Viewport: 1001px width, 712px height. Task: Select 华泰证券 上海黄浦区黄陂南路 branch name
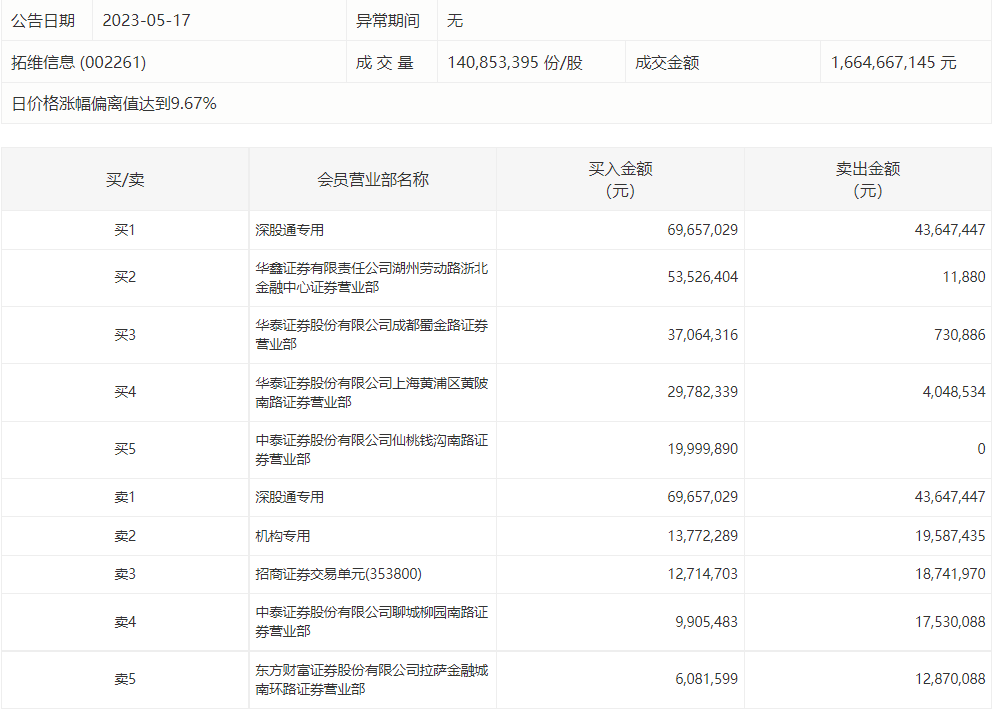372,393
